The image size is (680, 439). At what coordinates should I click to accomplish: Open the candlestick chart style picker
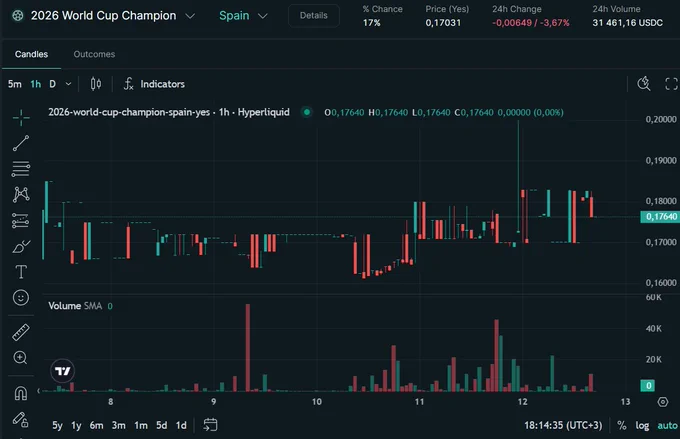(96, 84)
